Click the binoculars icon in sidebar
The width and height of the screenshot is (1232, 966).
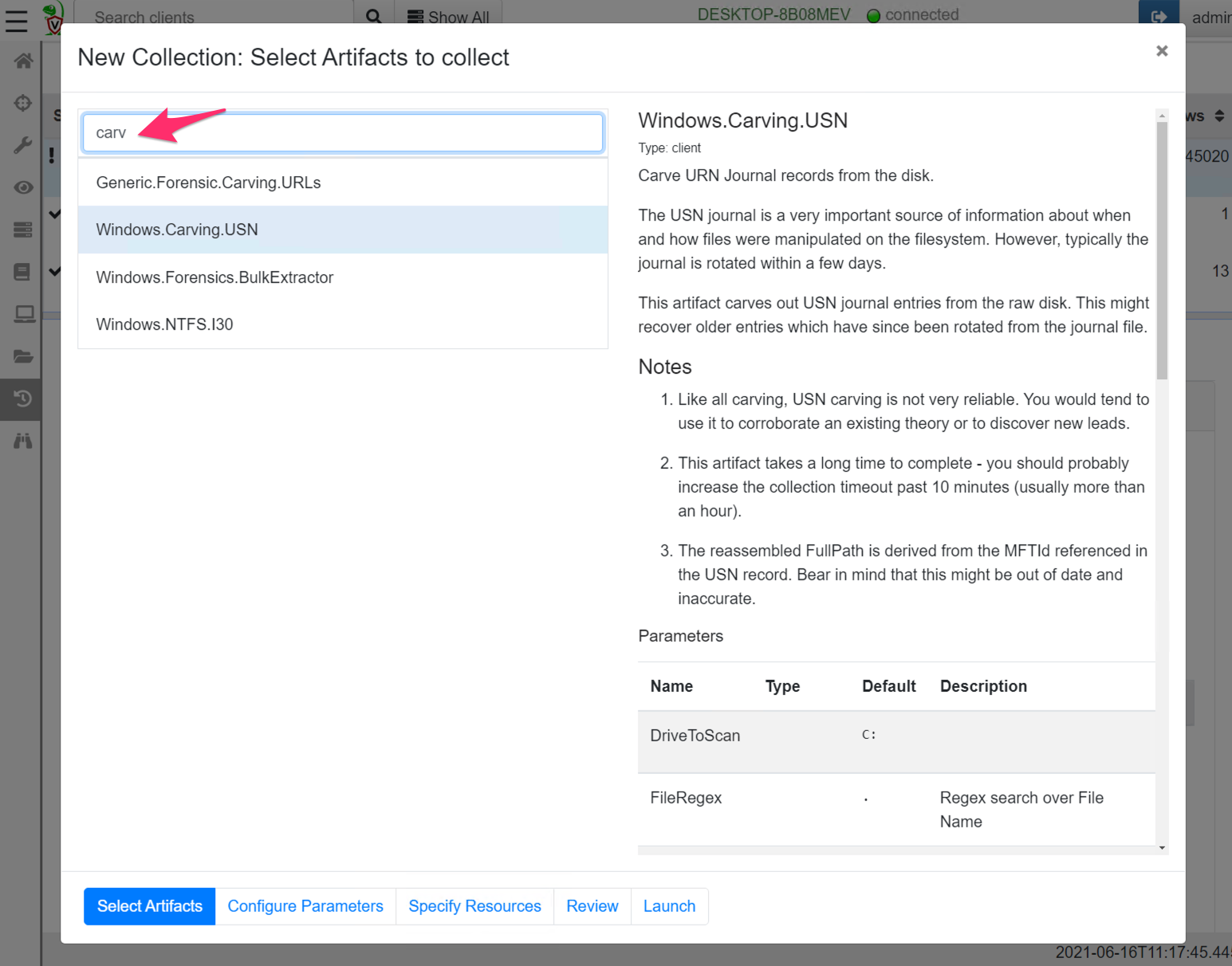click(x=23, y=441)
